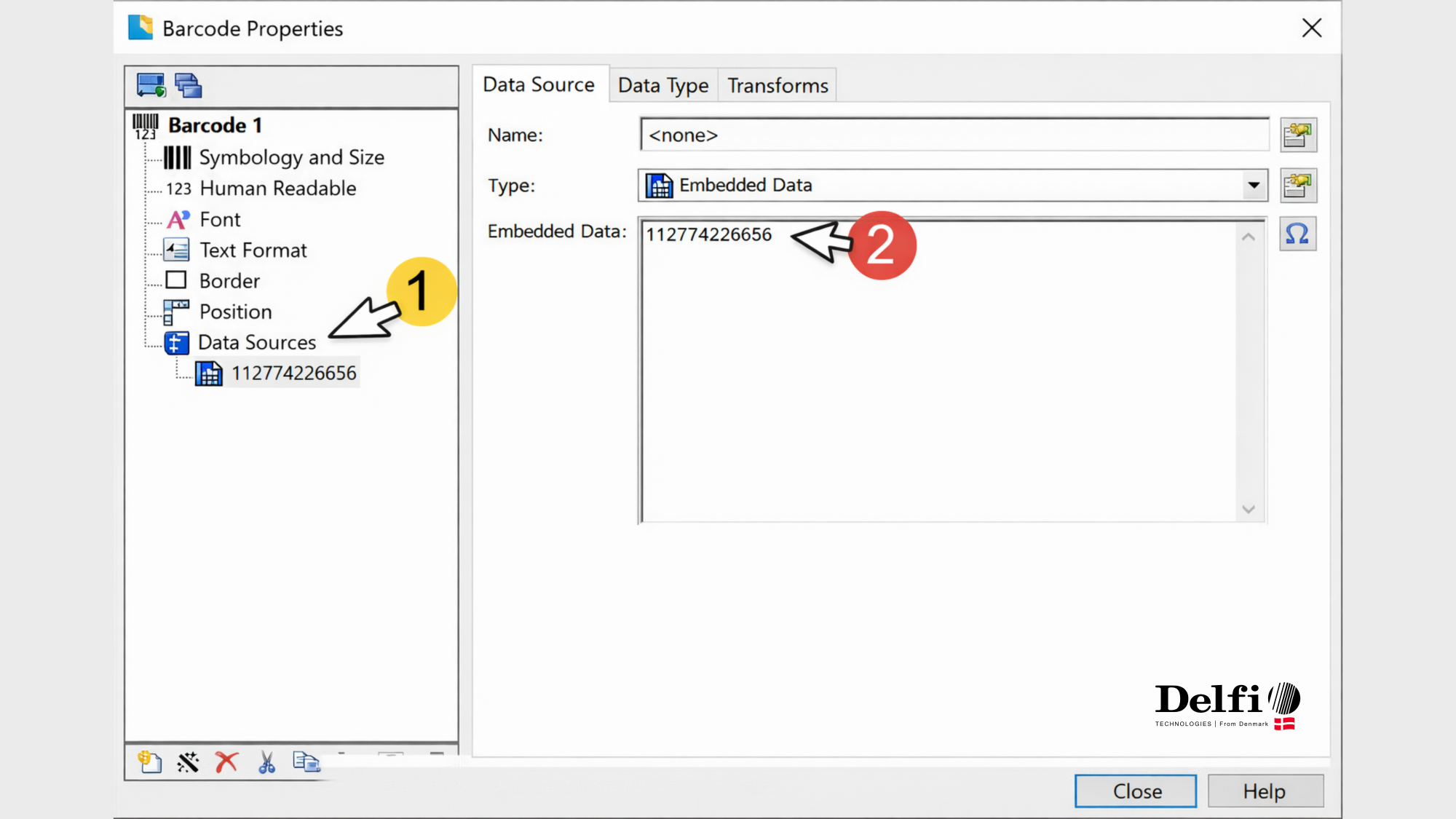
Task: Switch to the Data Type tab
Action: 662,85
